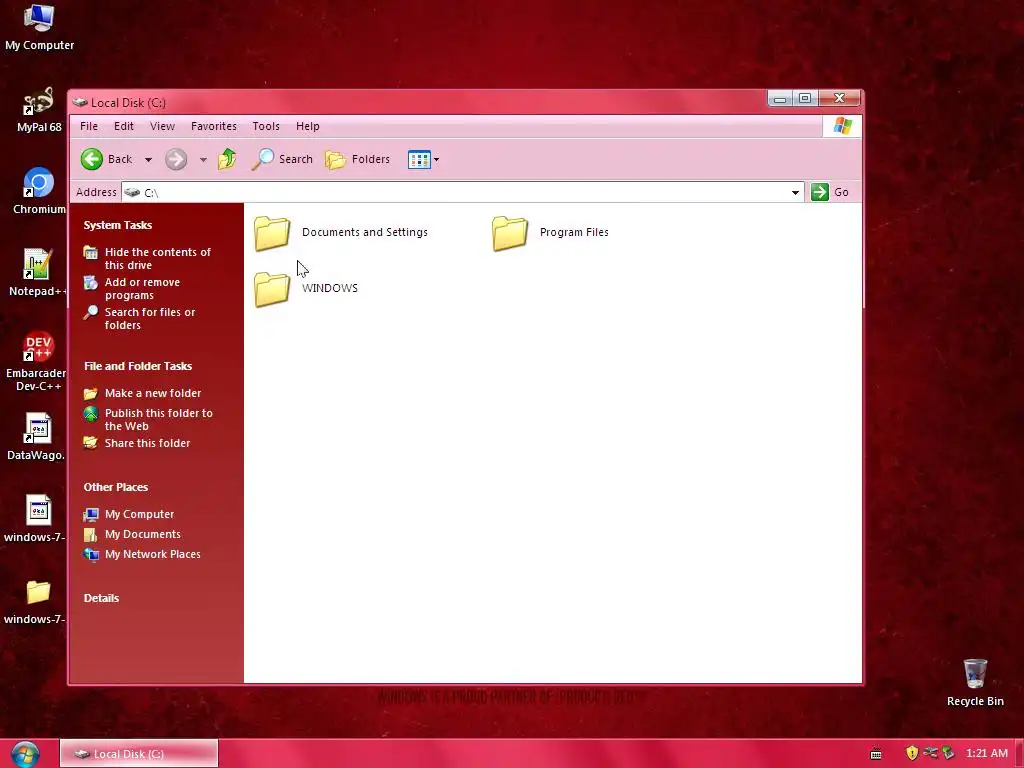Open the Tools menu
Screen dimensions: 1024x768
click(x=266, y=126)
